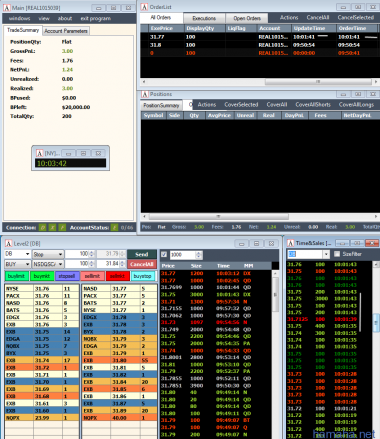
Task: Click the clock widget logo icon
Action: point(39,153)
